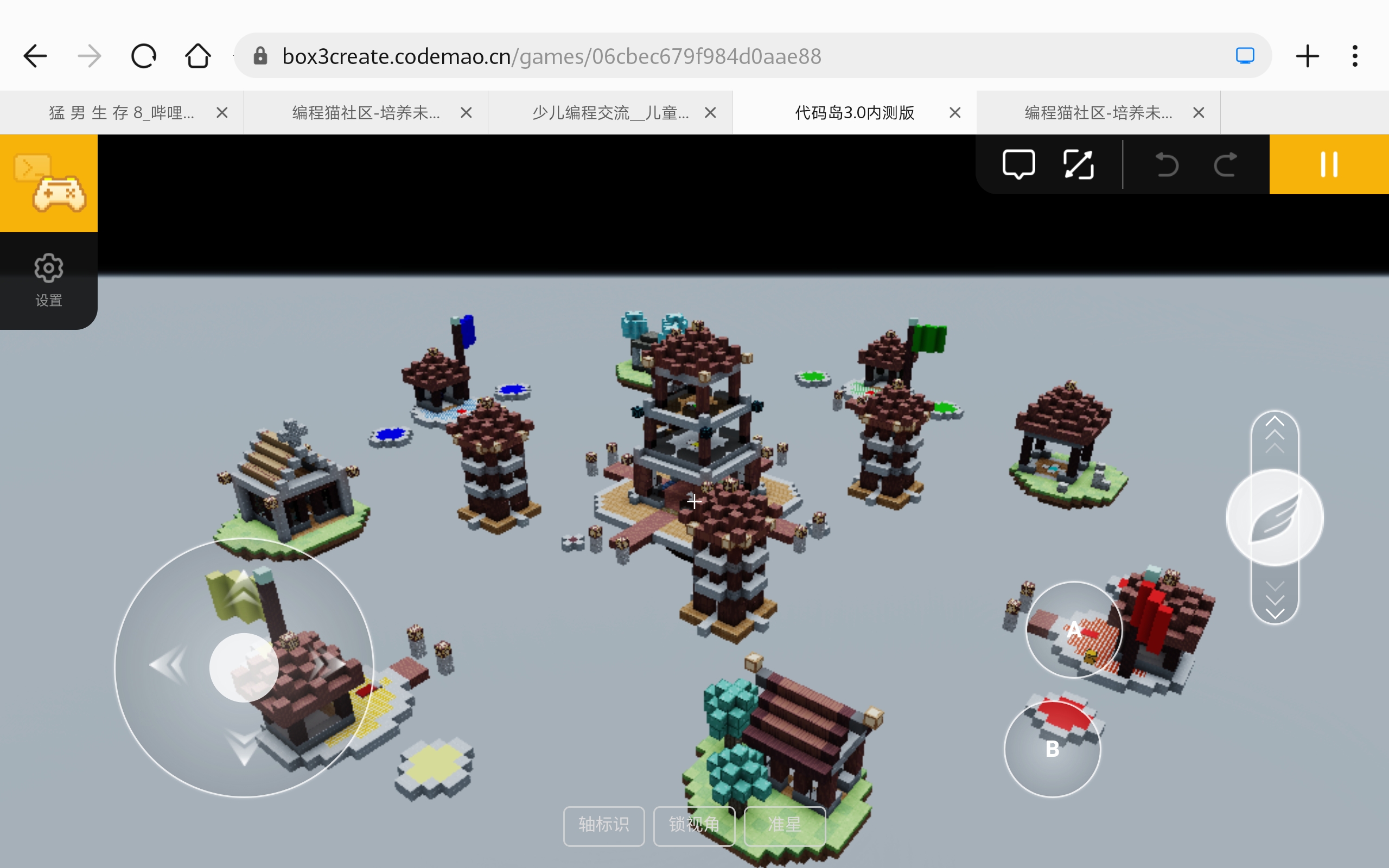Switch to the 猛男生存8 tab
The width and height of the screenshot is (1389, 868).
[122, 112]
